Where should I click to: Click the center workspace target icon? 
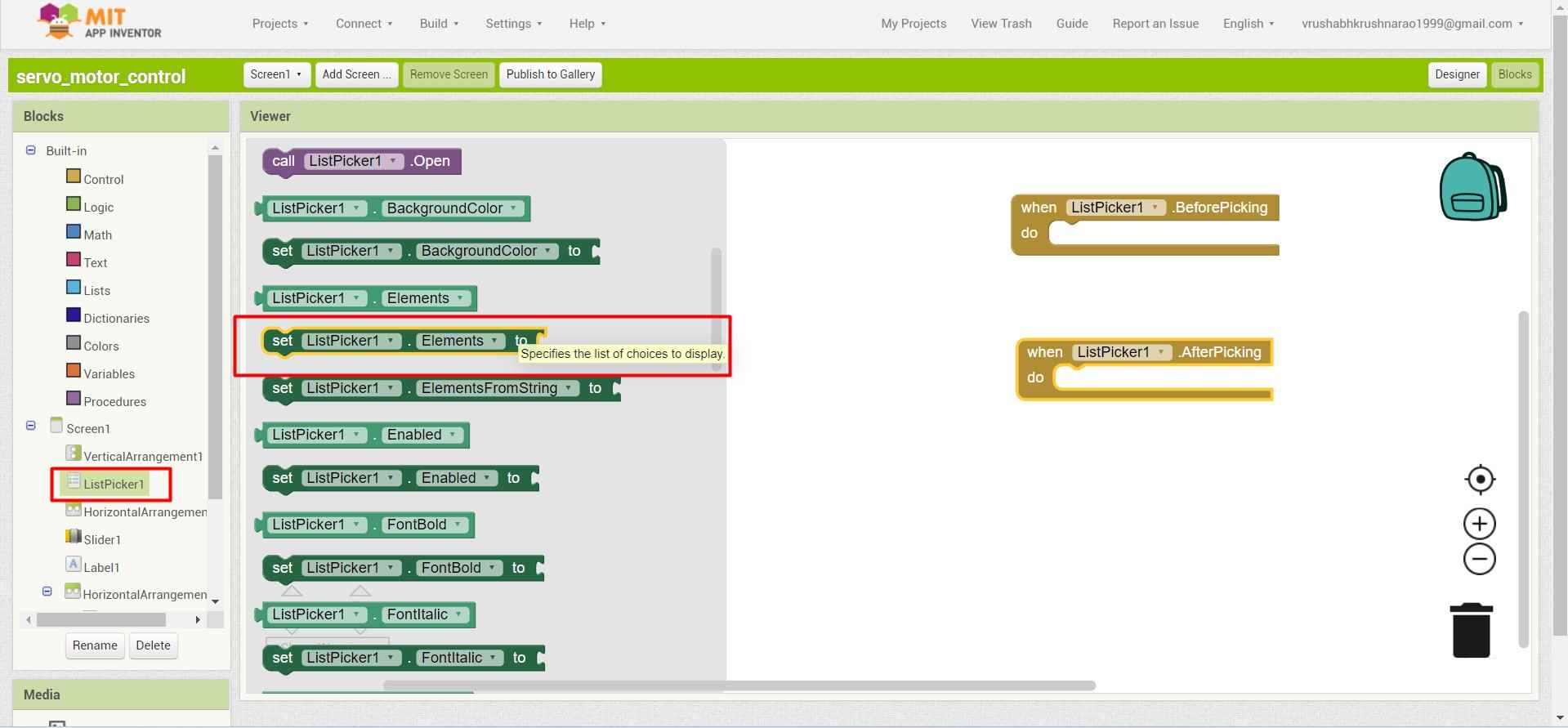1480,480
